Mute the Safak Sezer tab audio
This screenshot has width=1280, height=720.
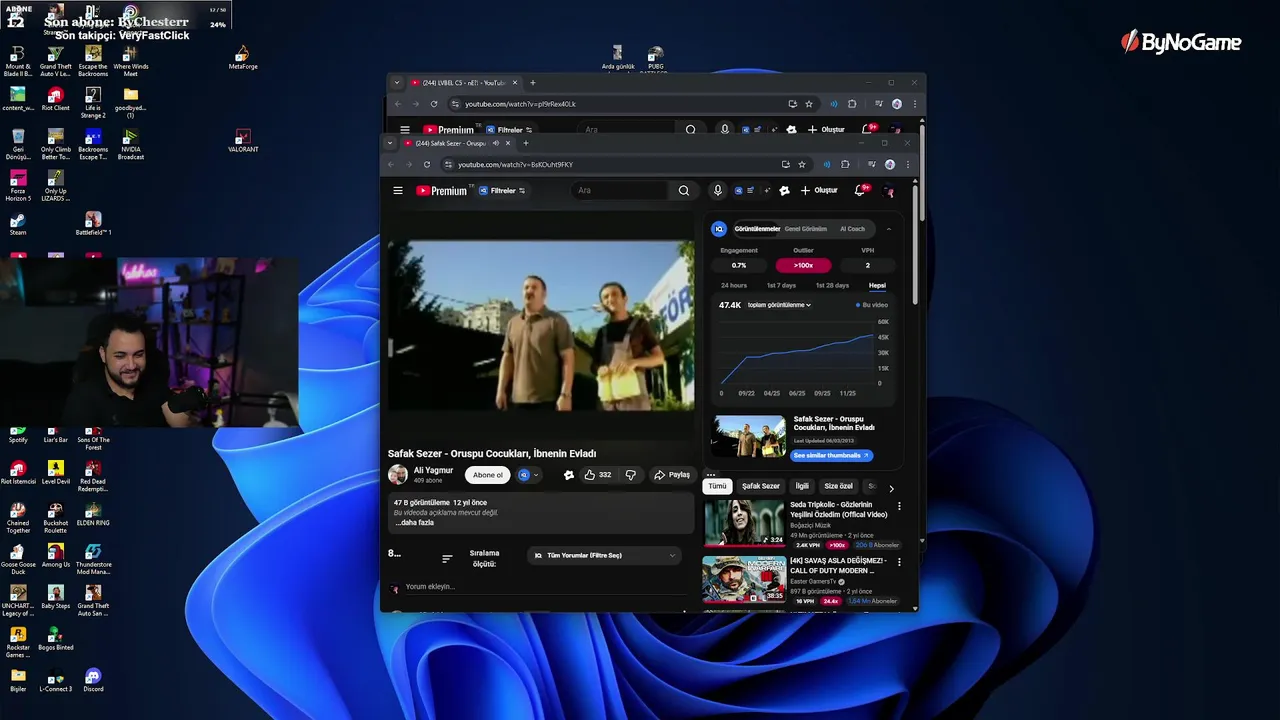tap(496, 143)
